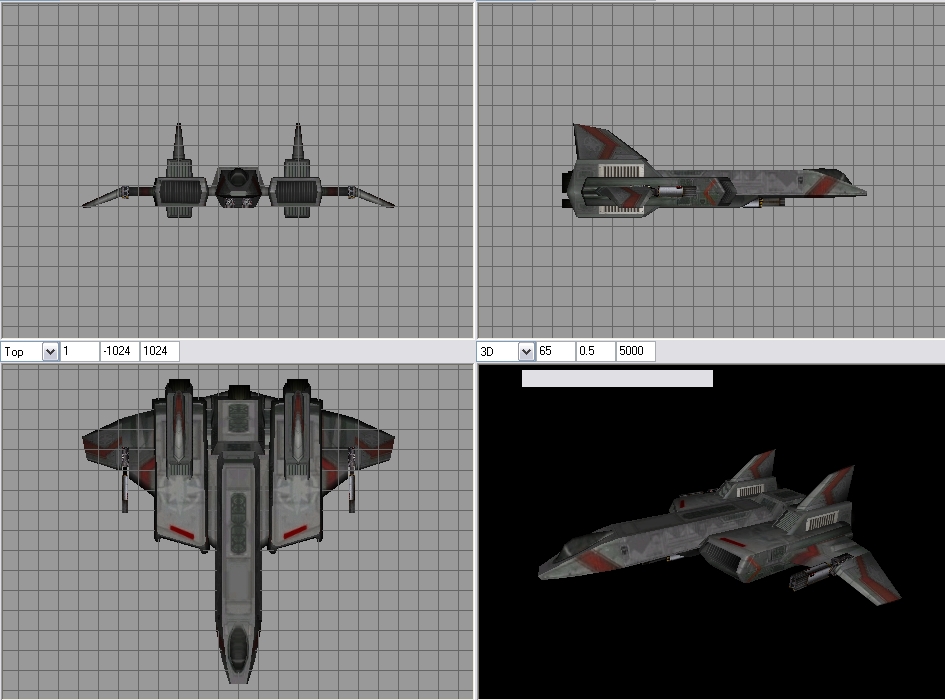Image resolution: width=945 pixels, height=700 pixels.
Task: Click the input field showing -1024
Action: pos(119,352)
